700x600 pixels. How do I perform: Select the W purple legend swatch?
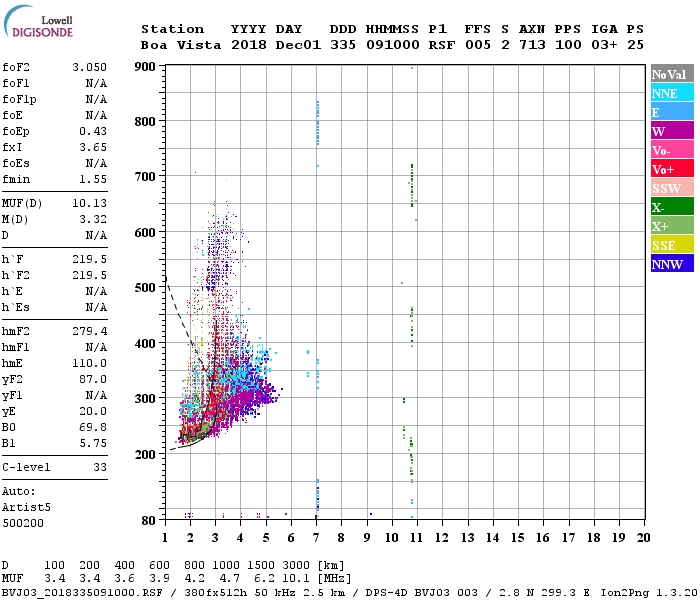click(x=672, y=131)
